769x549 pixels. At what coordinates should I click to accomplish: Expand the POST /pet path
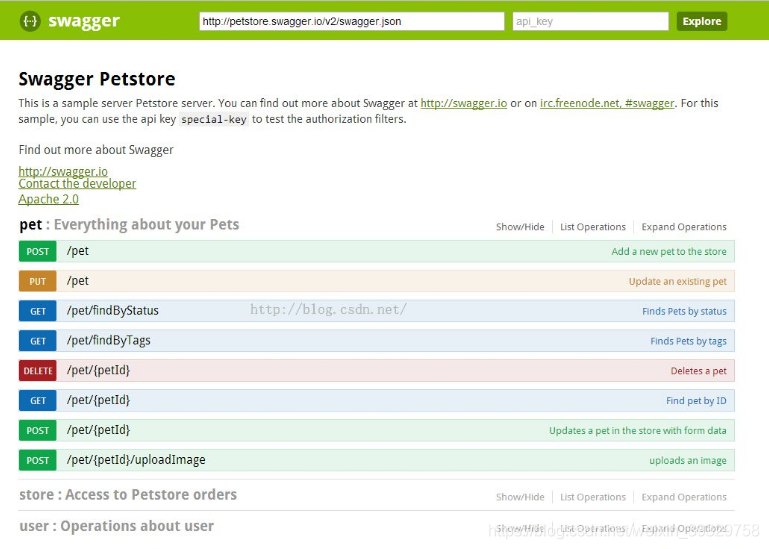(x=78, y=251)
